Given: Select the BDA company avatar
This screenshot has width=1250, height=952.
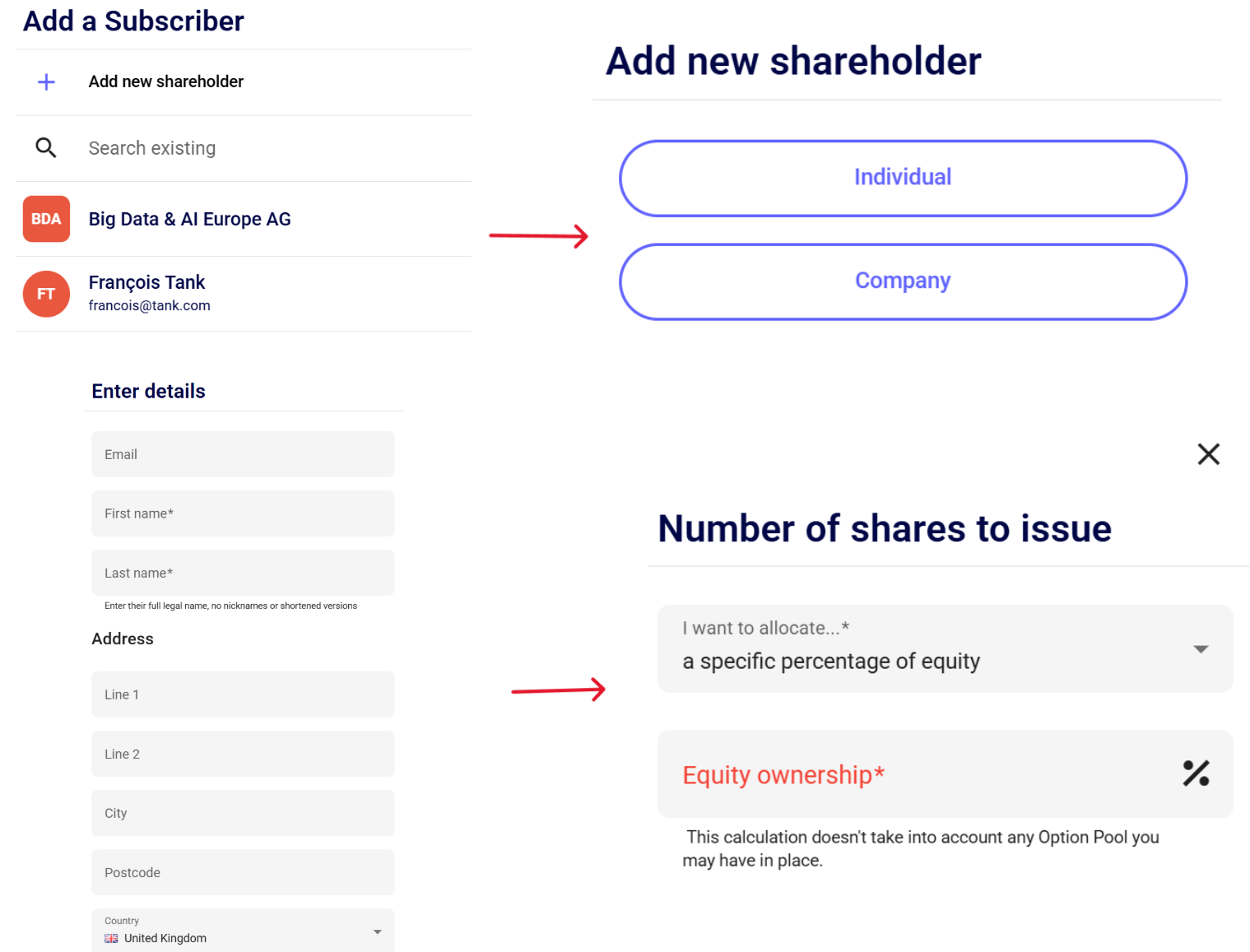Looking at the screenshot, I should [x=46, y=219].
